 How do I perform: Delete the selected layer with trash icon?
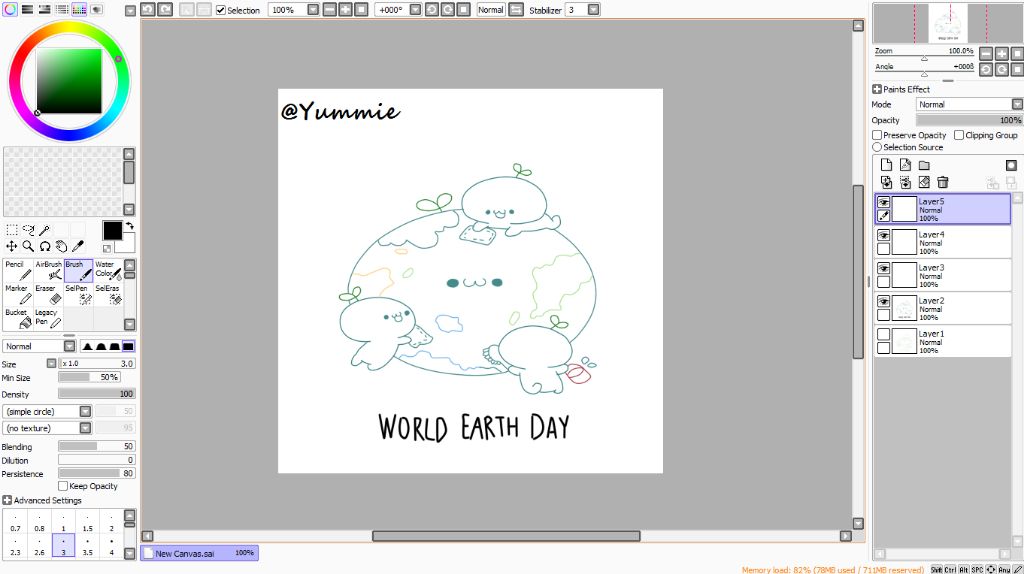pyautogui.click(x=942, y=182)
